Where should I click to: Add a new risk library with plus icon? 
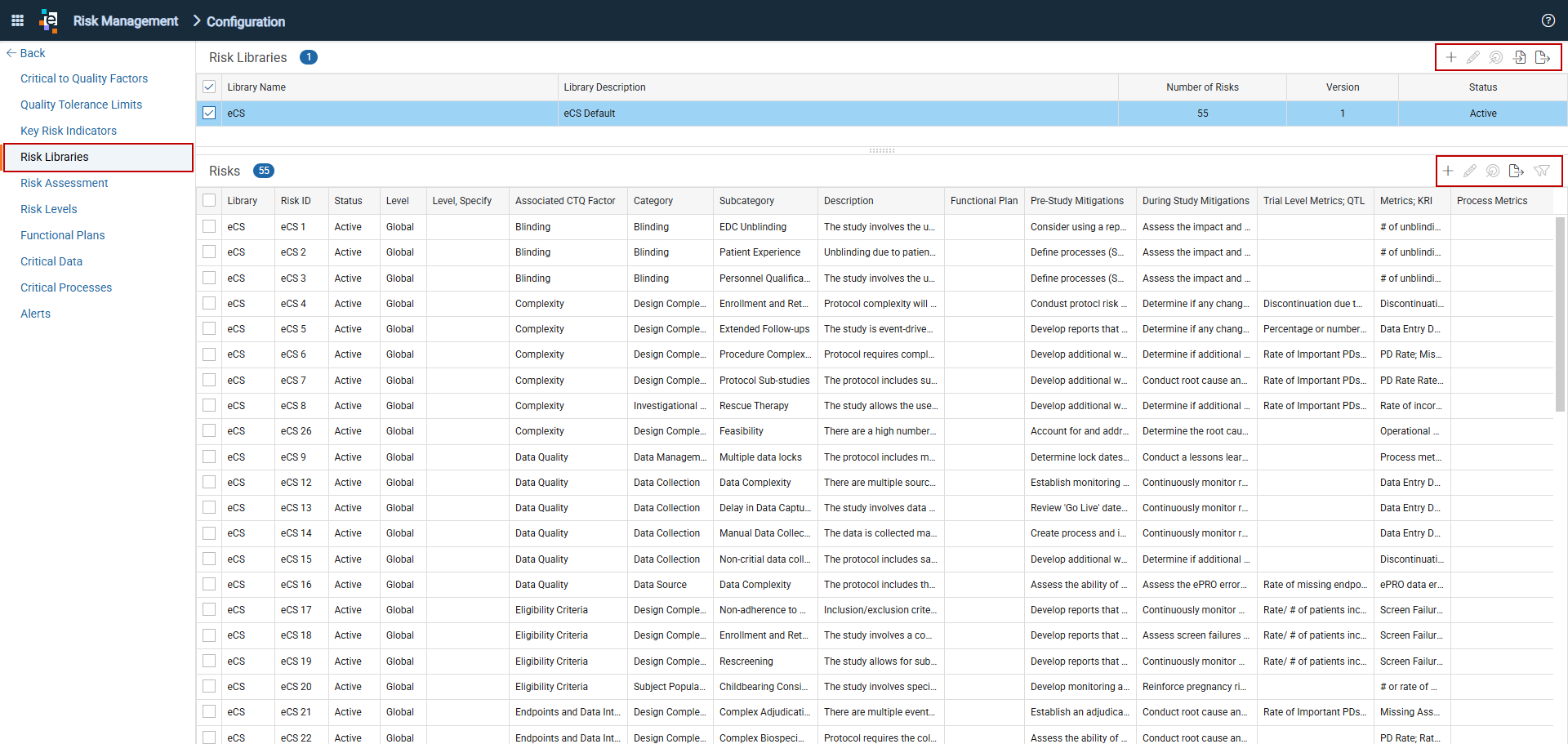[x=1451, y=57]
